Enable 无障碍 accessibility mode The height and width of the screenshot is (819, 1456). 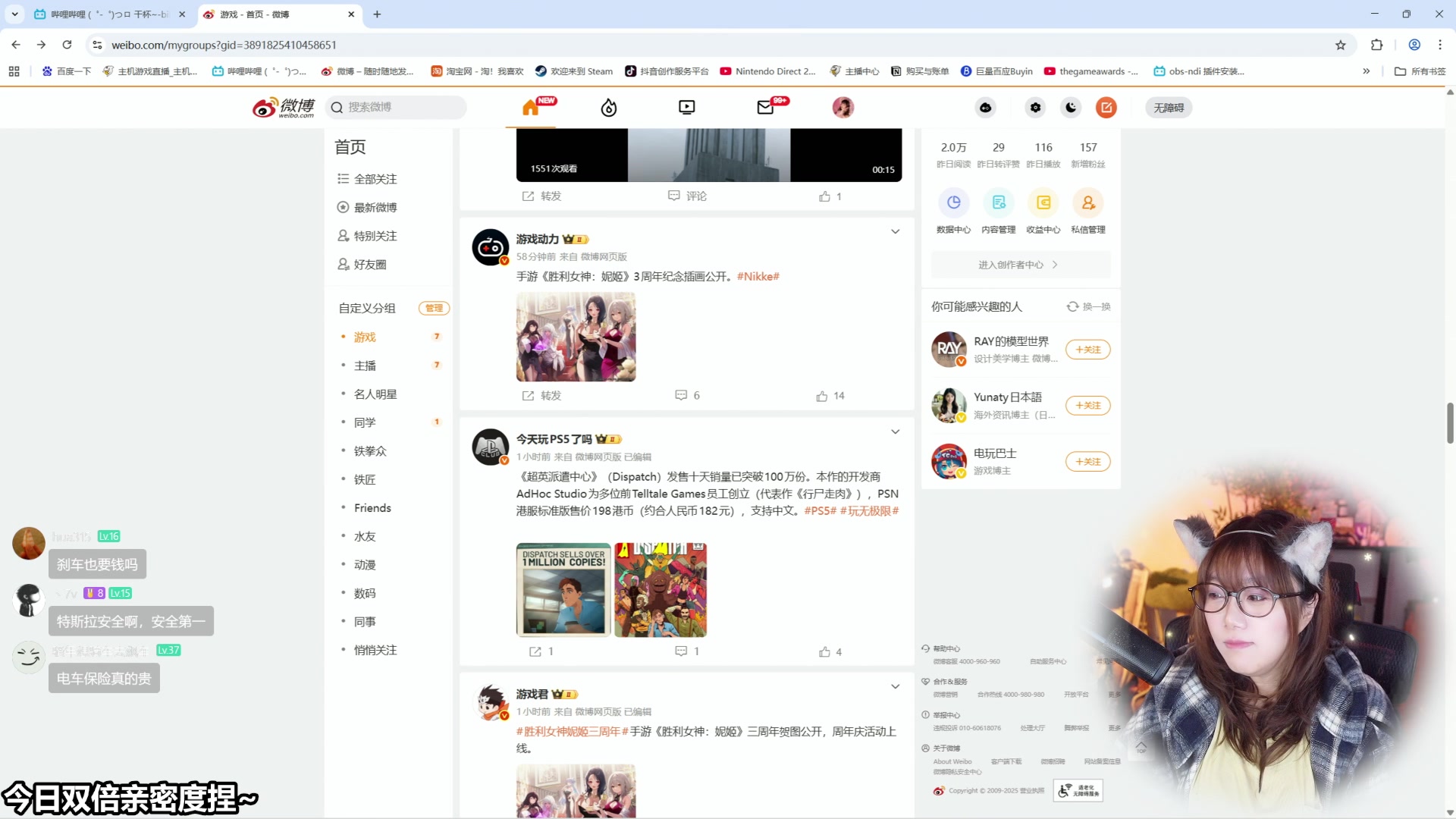[1168, 107]
